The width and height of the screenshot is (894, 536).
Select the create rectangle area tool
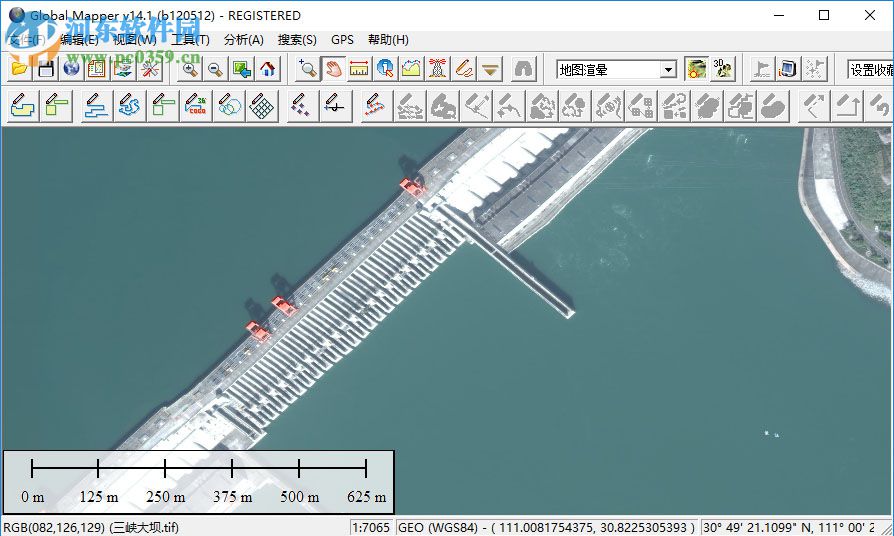[56, 105]
